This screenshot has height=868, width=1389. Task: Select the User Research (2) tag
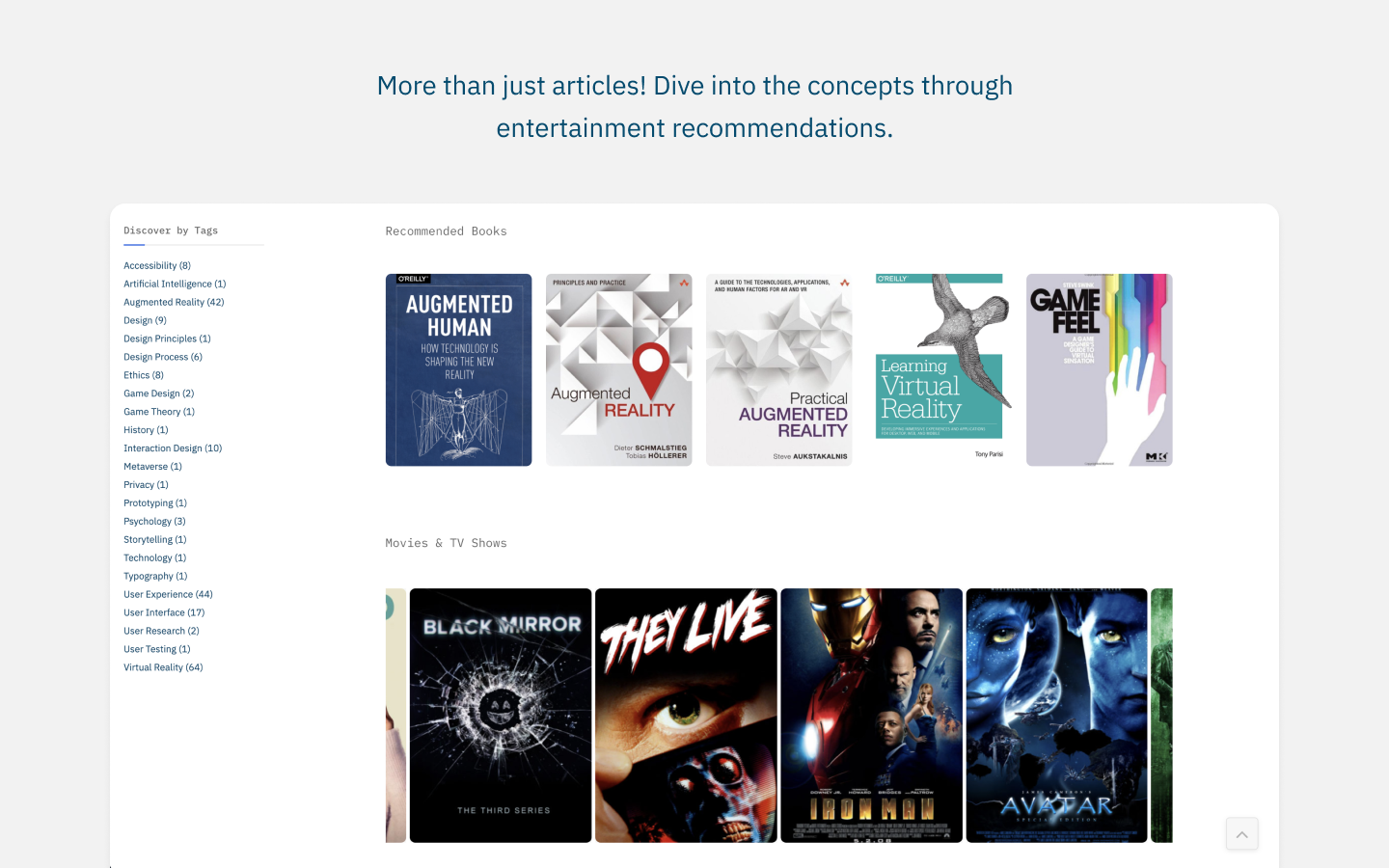(x=161, y=632)
